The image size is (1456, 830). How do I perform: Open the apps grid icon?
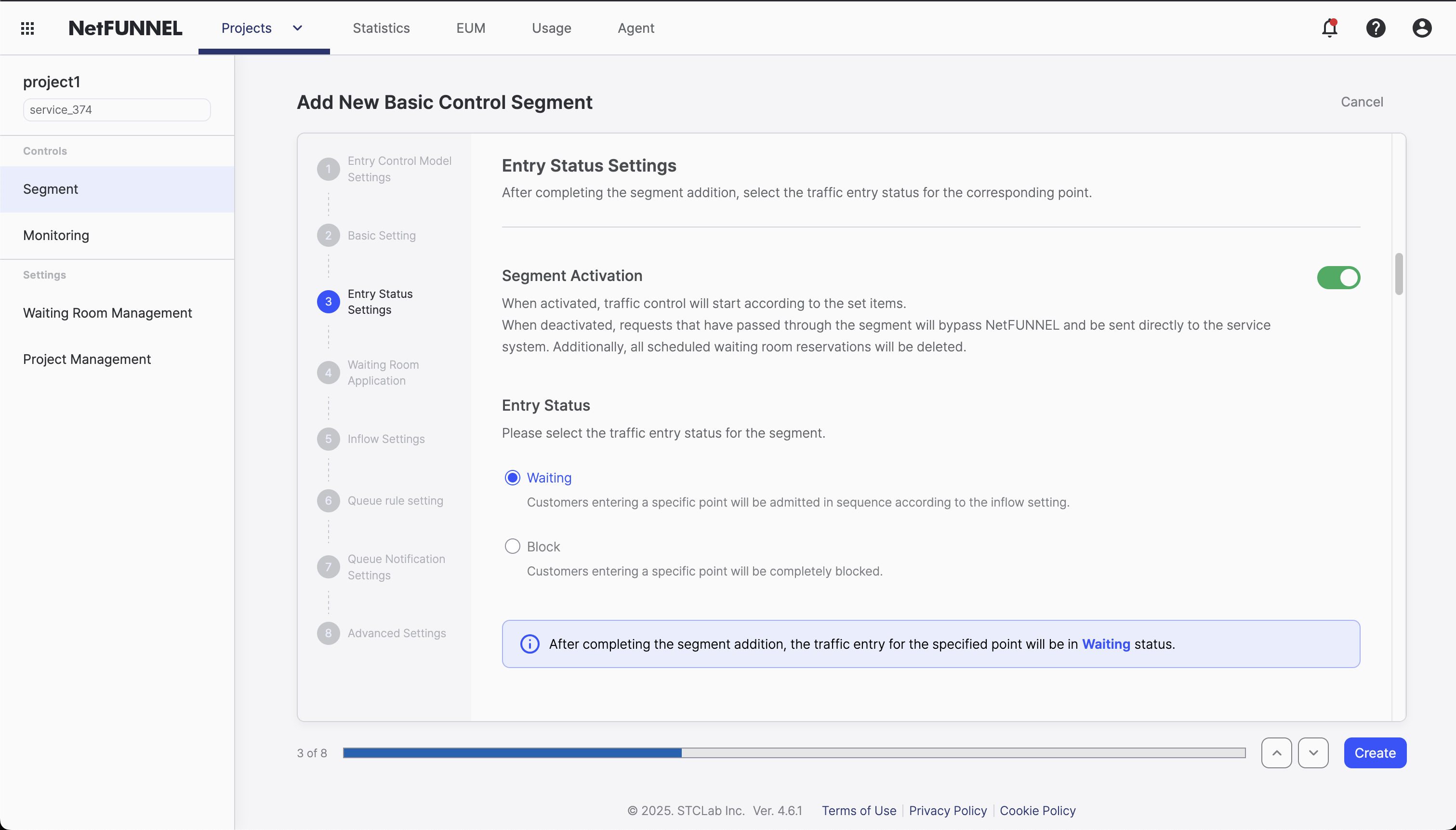[27, 27]
